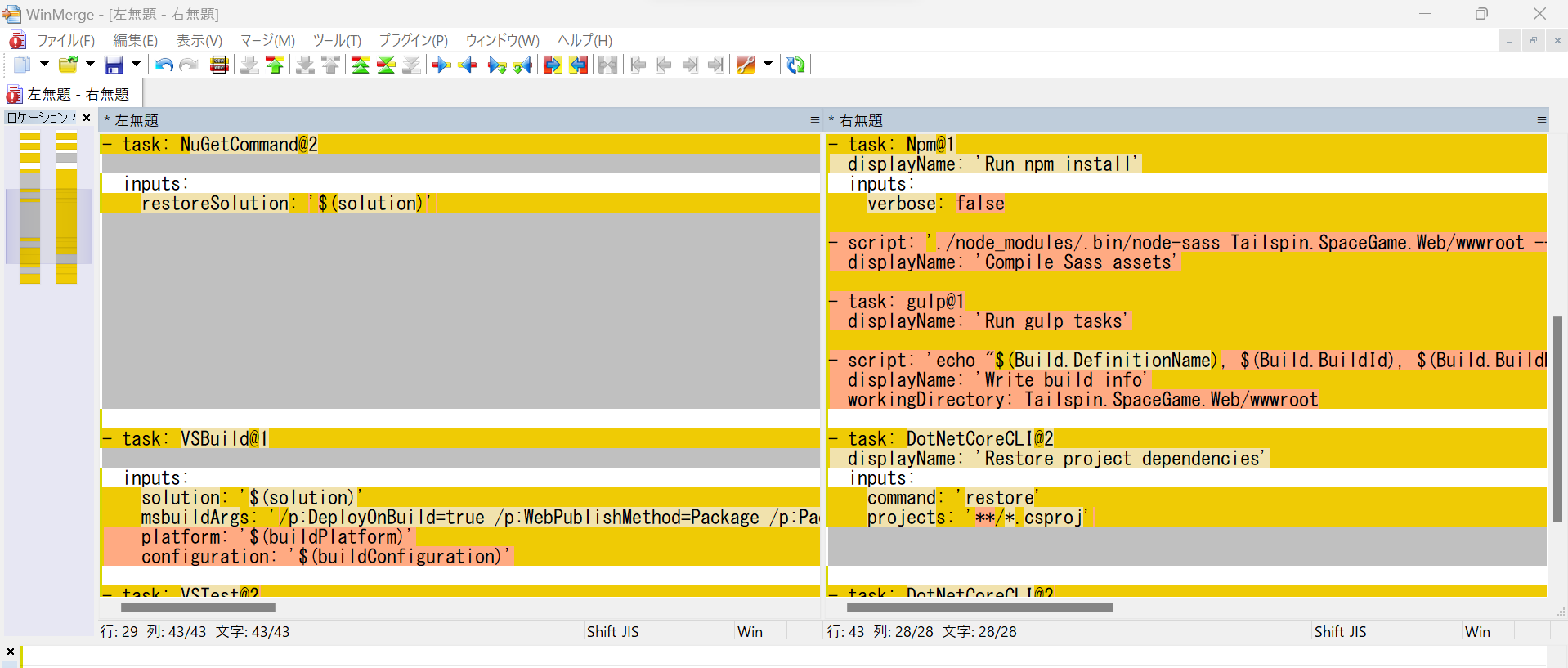
Task: Click the right column of the location pane diff map
Action: coord(66,208)
